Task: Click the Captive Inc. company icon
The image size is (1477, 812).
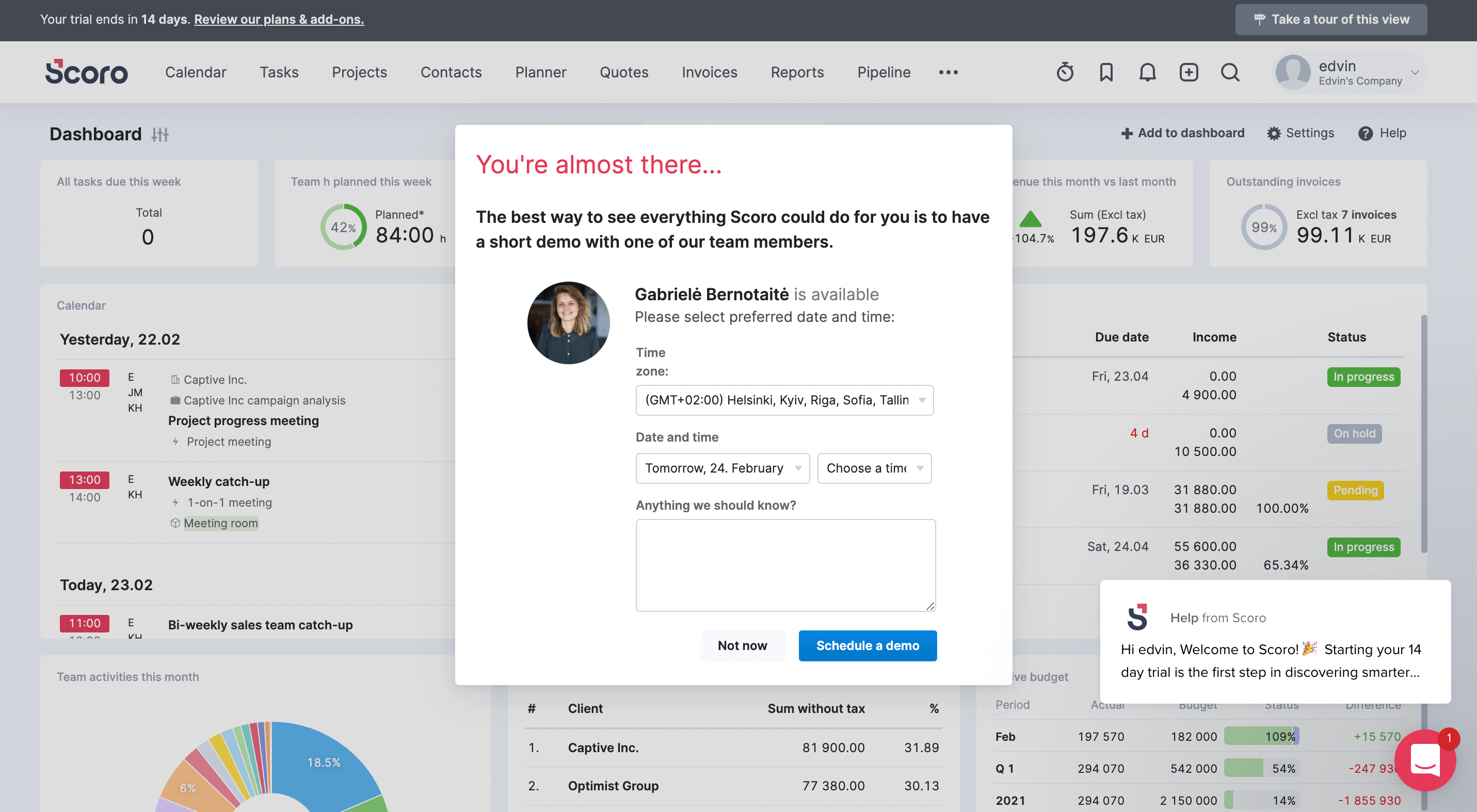Action: tap(175, 379)
